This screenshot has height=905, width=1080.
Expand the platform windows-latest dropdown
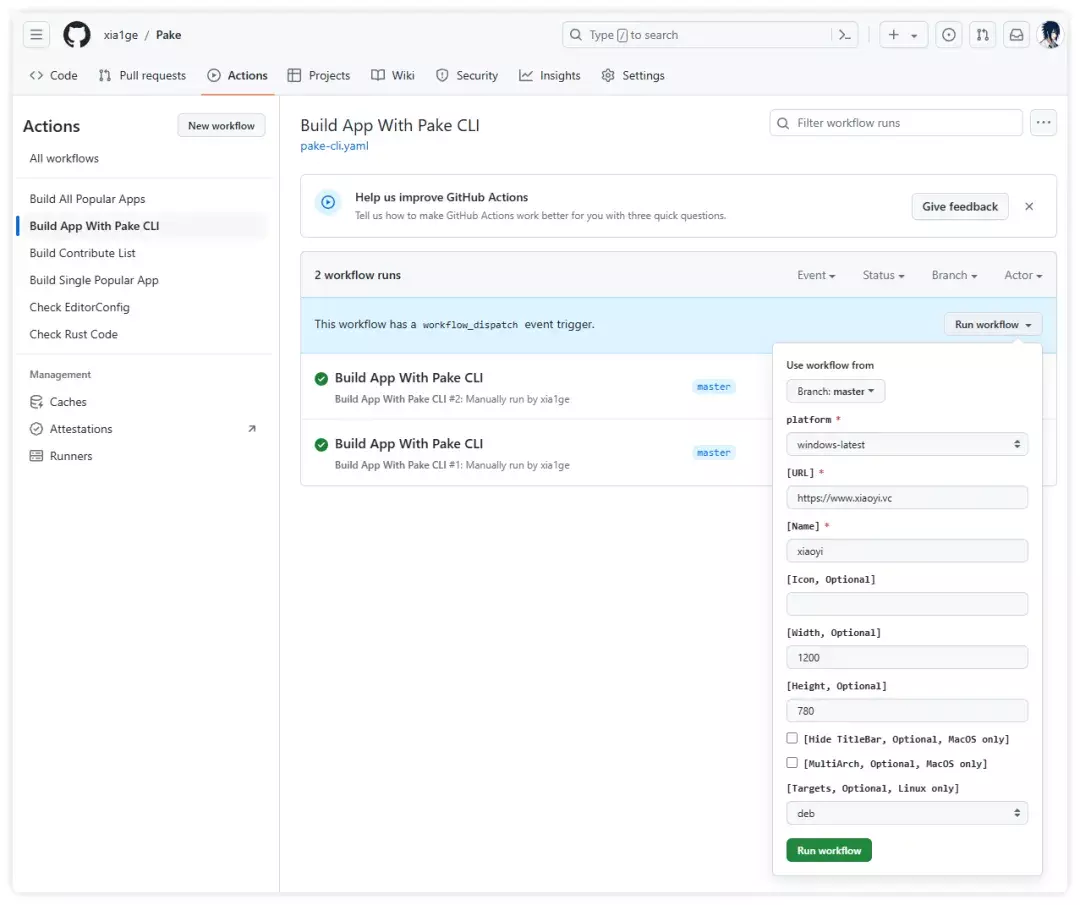[x=906, y=444]
